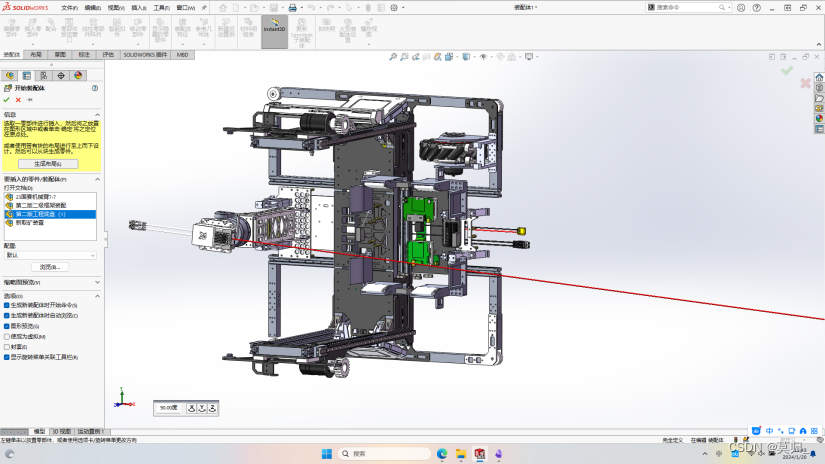Expand the 缩略图预览 section

click(x=97, y=283)
